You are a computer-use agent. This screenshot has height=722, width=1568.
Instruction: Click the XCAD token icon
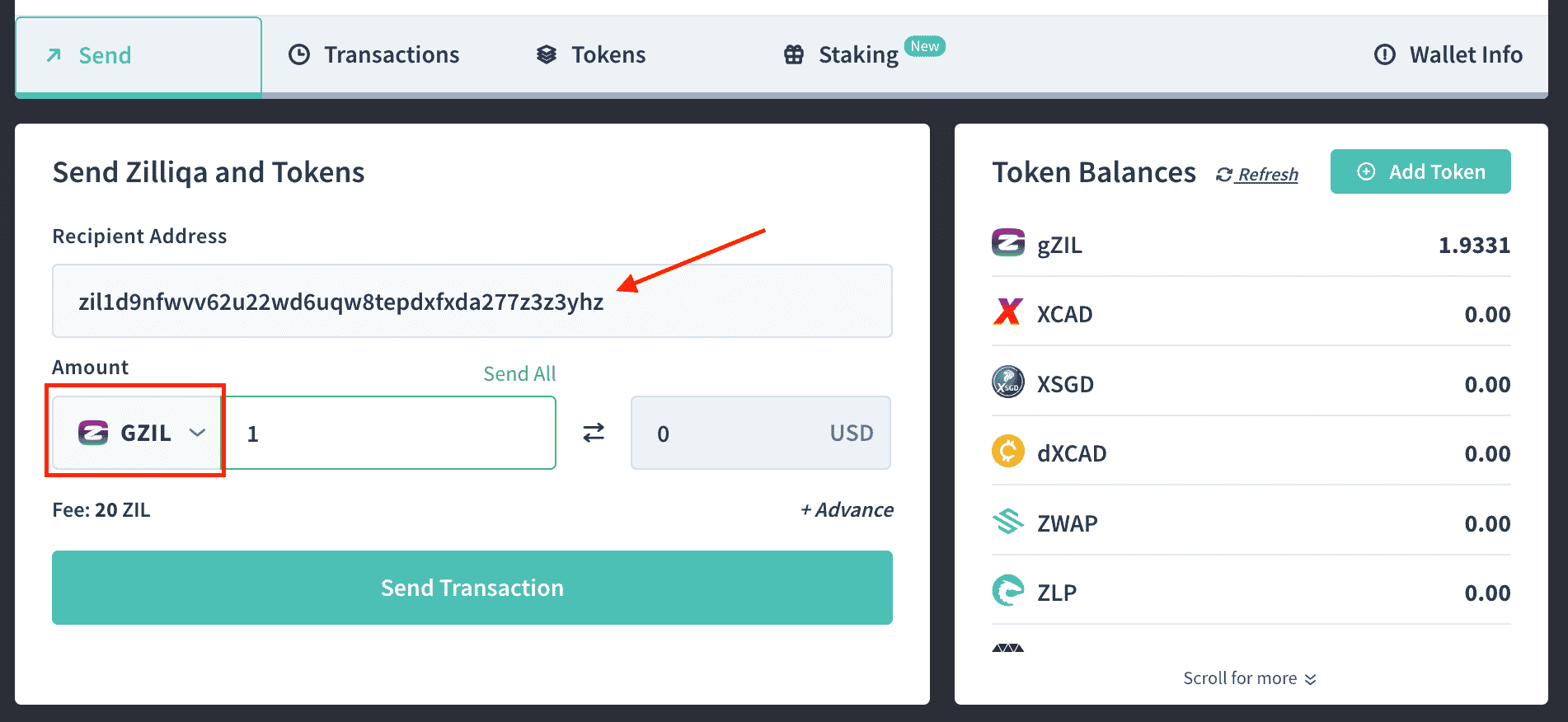[1007, 312]
